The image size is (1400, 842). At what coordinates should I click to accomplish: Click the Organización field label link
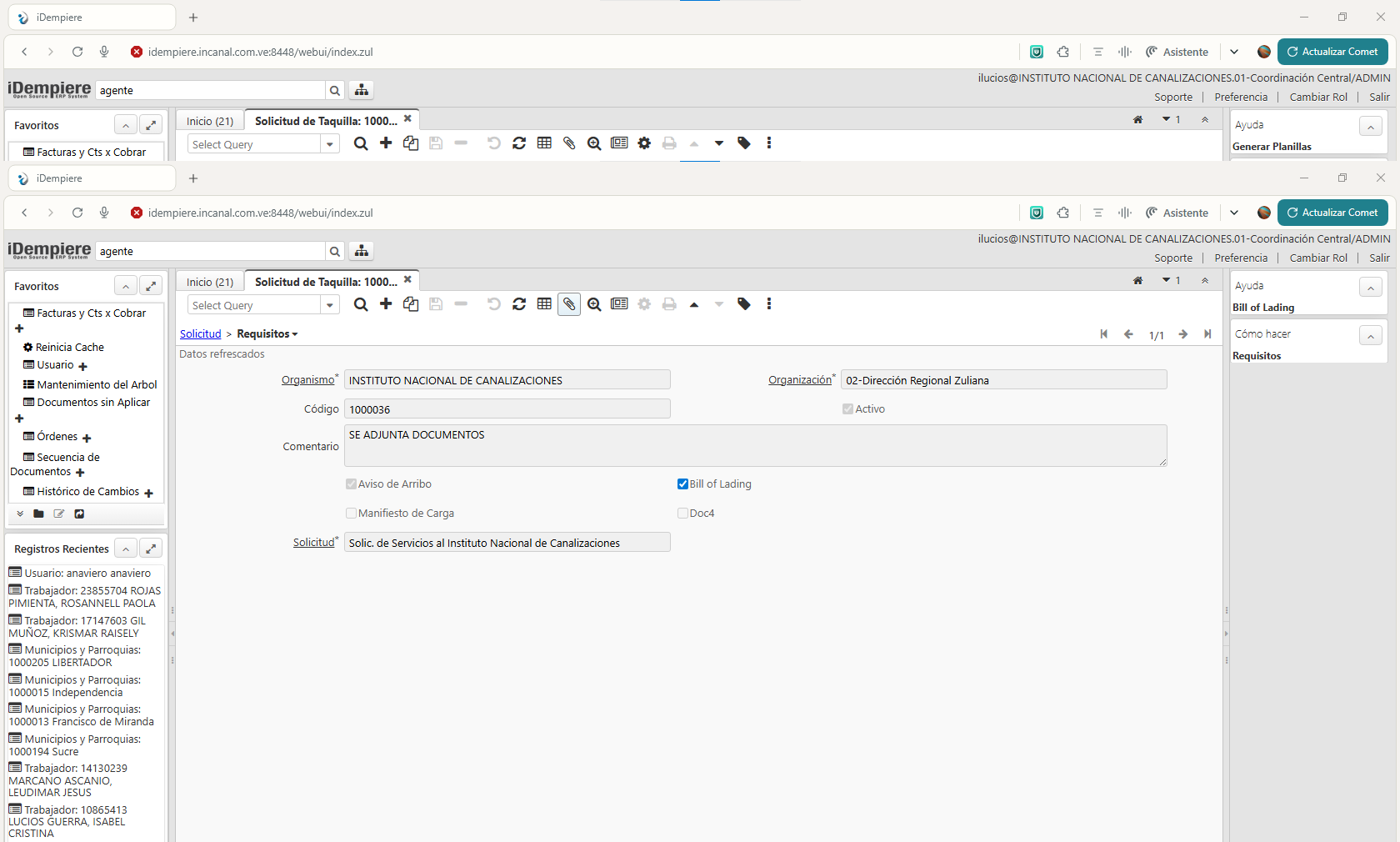point(799,380)
